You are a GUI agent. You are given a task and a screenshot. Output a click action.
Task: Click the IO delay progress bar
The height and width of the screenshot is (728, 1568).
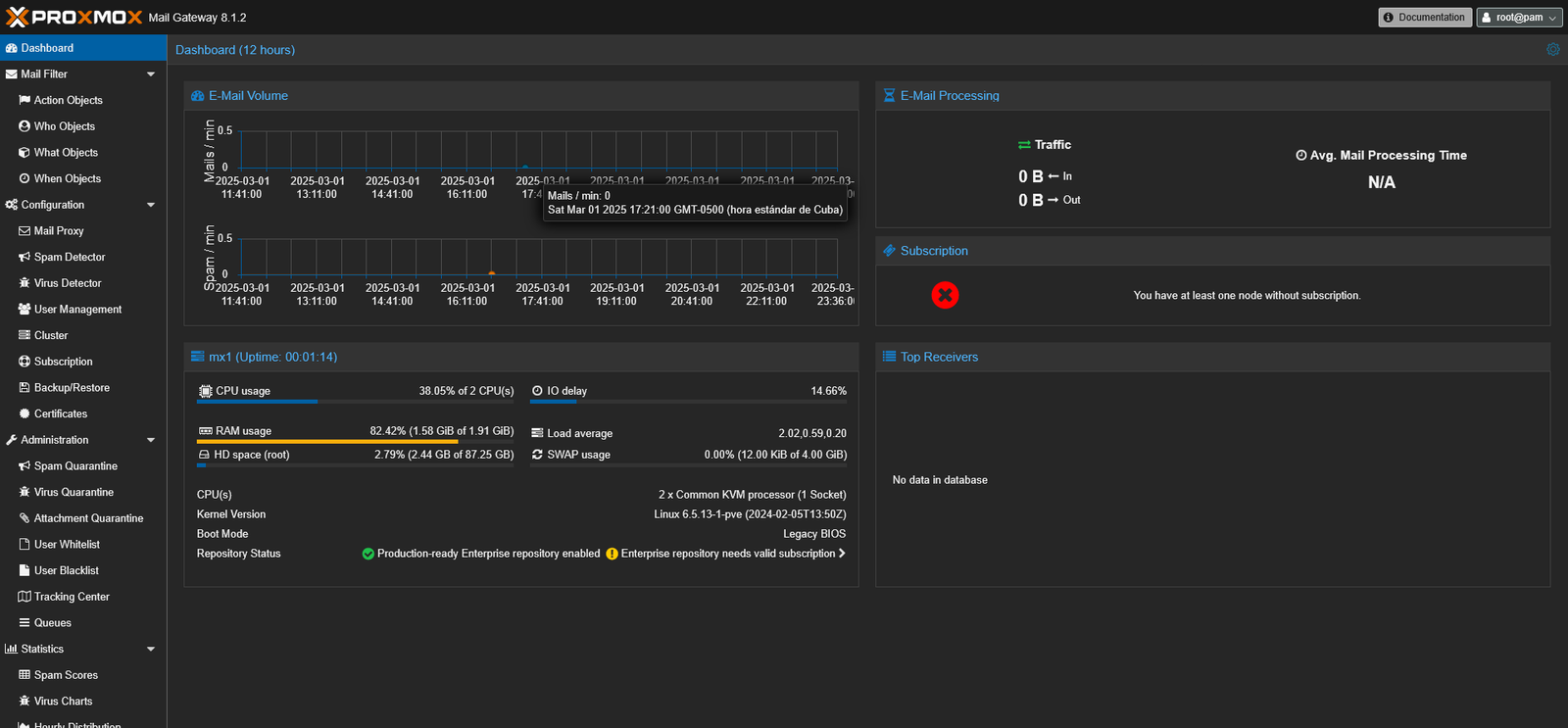[688, 402]
